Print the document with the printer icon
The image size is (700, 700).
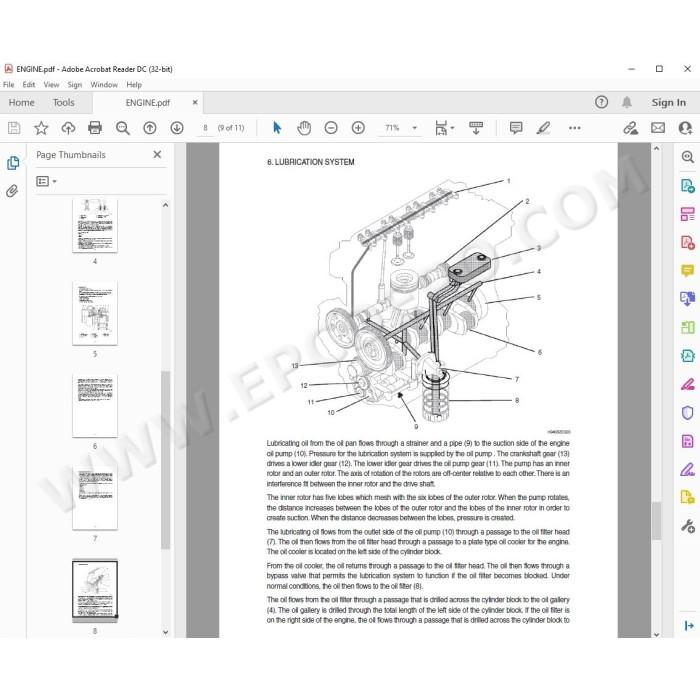pos(95,128)
